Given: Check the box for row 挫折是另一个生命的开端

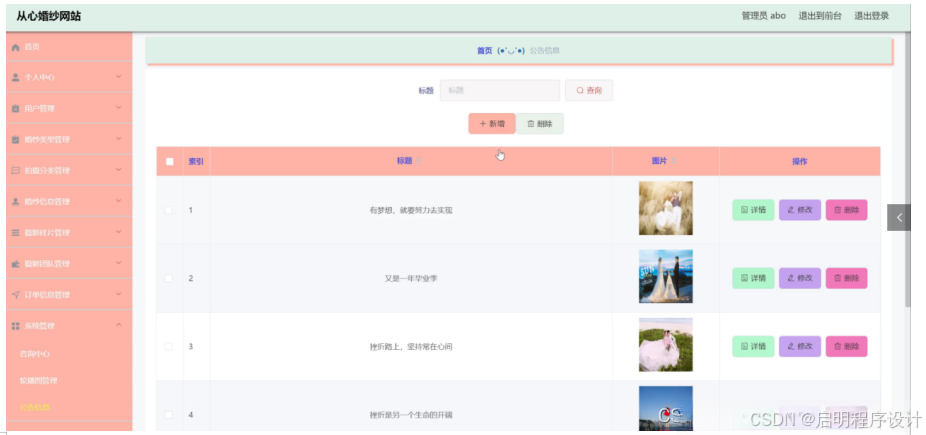Looking at the screenshot, I should (x=169, y=415).
